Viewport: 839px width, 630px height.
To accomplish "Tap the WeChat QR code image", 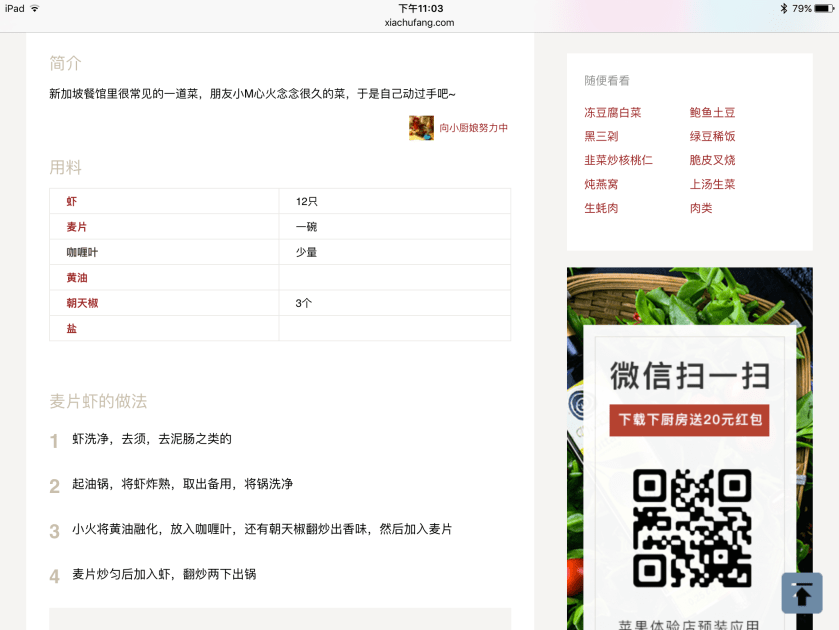I will (x=691, y=528).
